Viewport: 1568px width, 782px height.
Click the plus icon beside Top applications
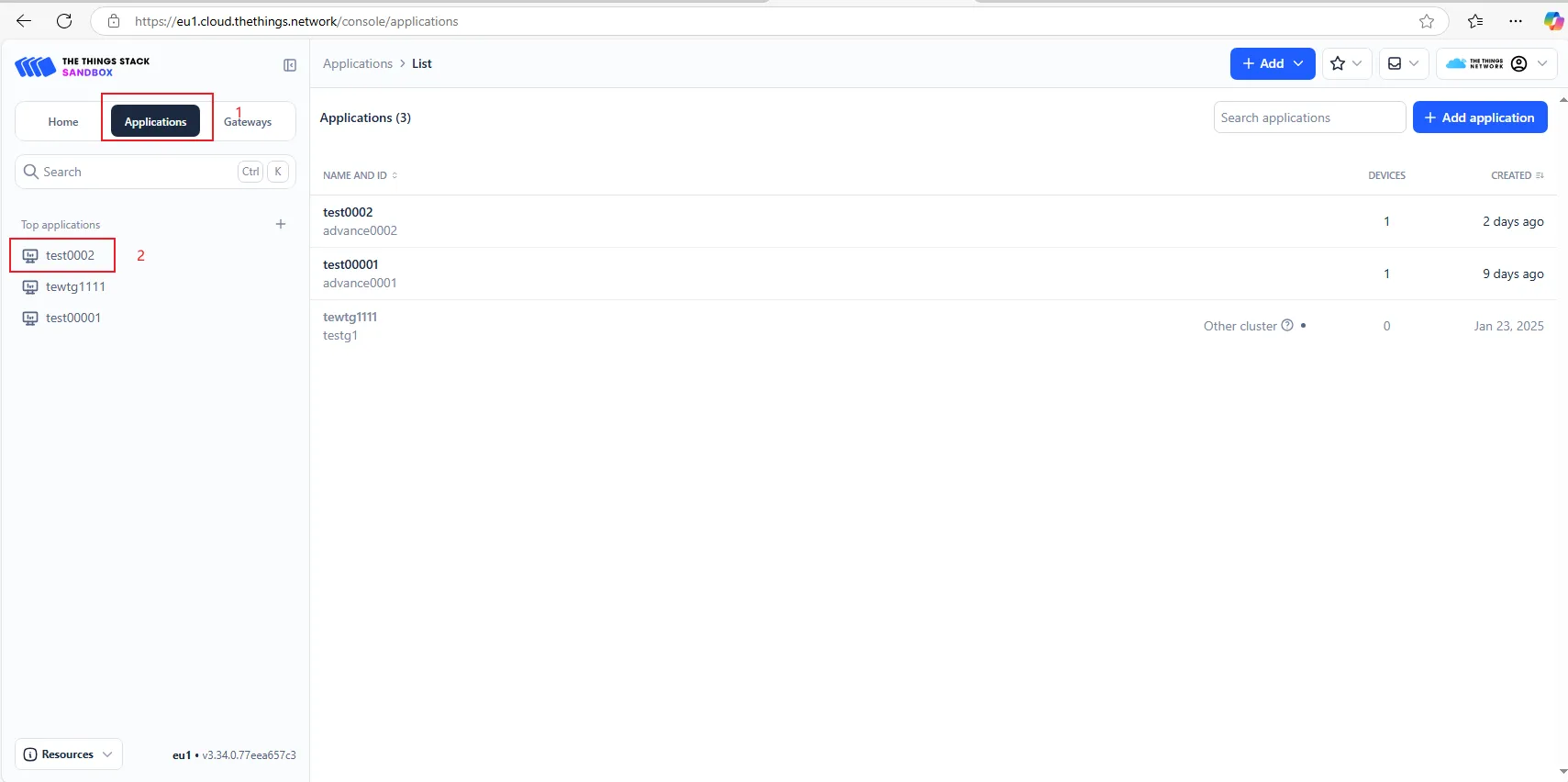pyautogui.click(x=281, y=224)
